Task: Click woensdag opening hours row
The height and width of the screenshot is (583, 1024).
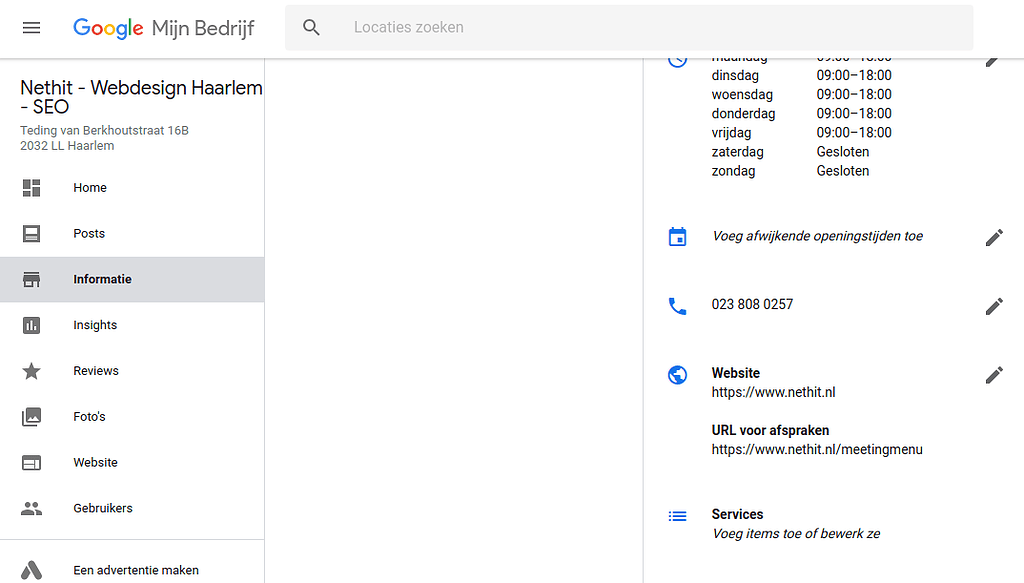Action: click(x=801, y=95)
